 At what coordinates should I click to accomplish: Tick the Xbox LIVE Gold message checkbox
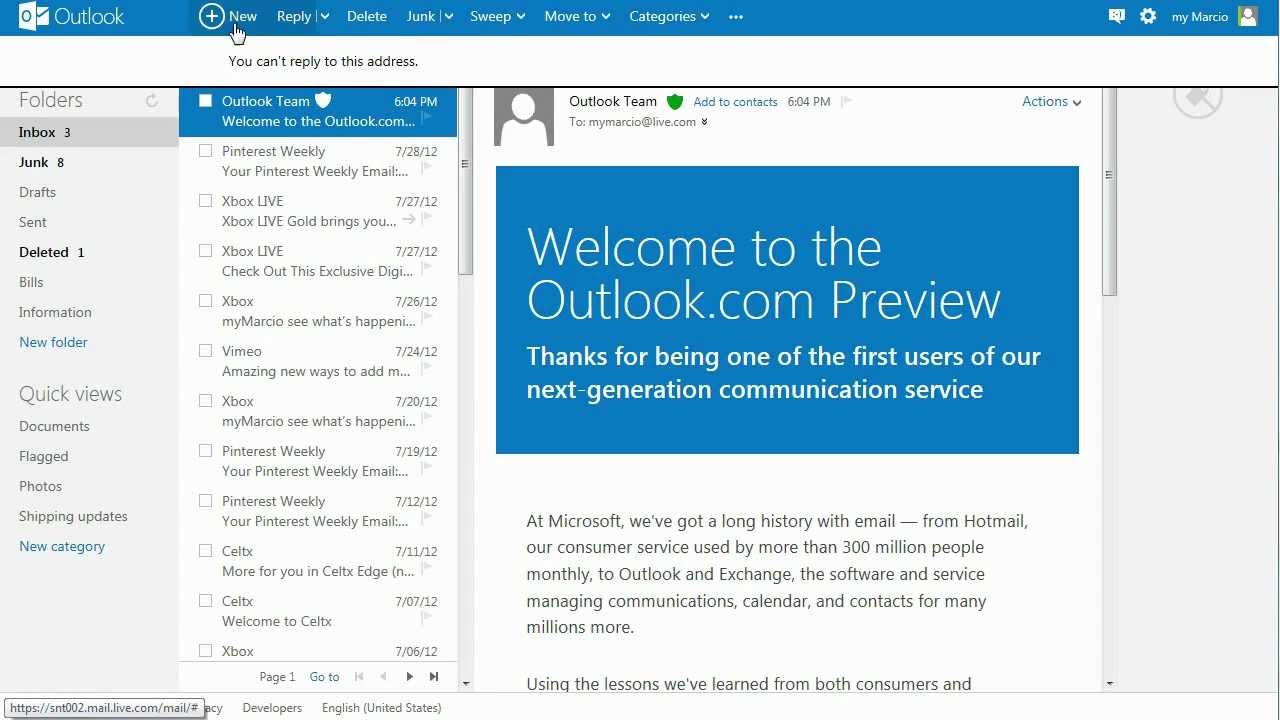pos(205,200)
